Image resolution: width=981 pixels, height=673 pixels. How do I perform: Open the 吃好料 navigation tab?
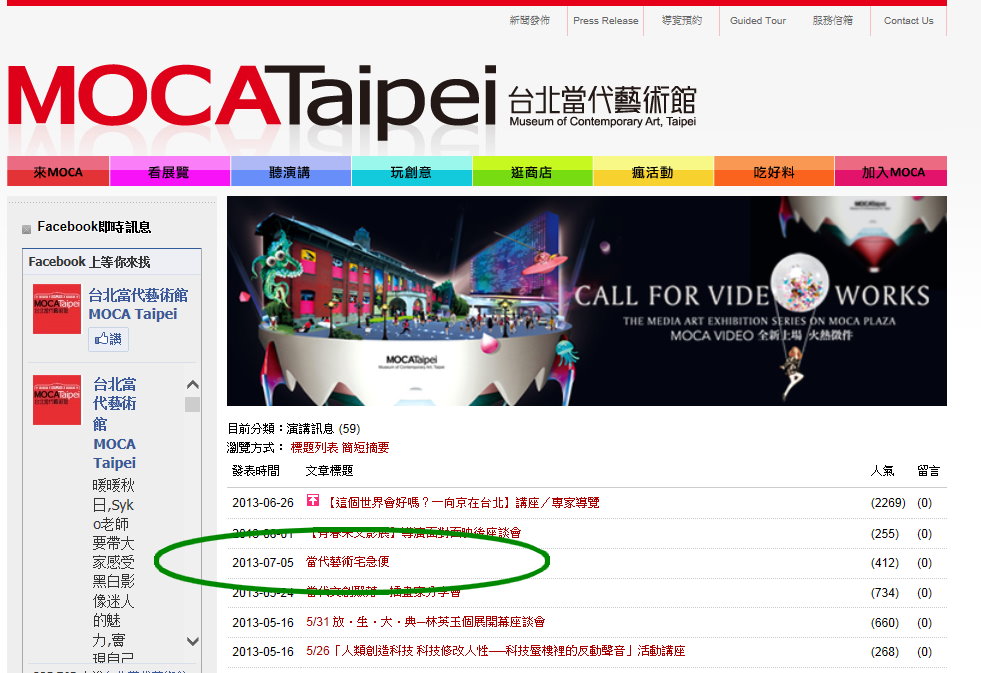pyautogui.click(x=774, y=171)
